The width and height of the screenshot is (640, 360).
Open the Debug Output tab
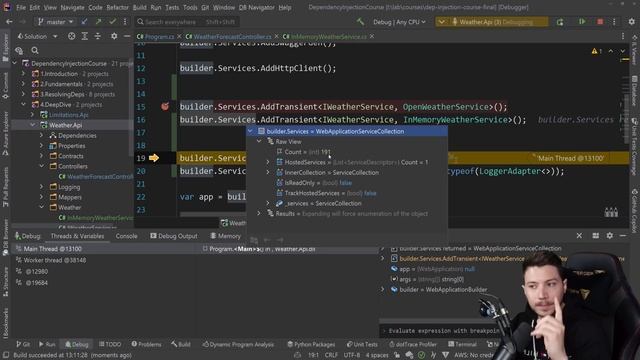click(173, 236)
